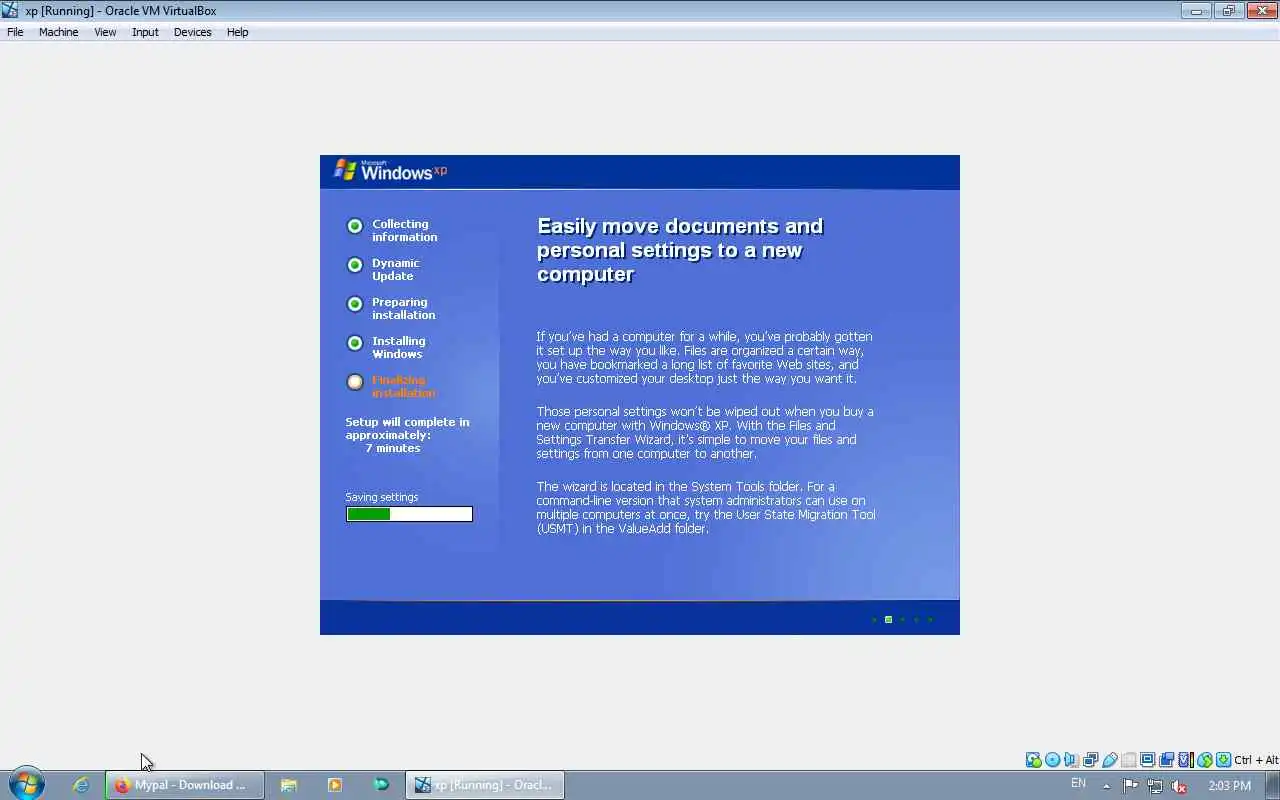This screenshot has width=1280, height=800.
Task: Click the USB devices status icon
Action: tap(1110, 760)
